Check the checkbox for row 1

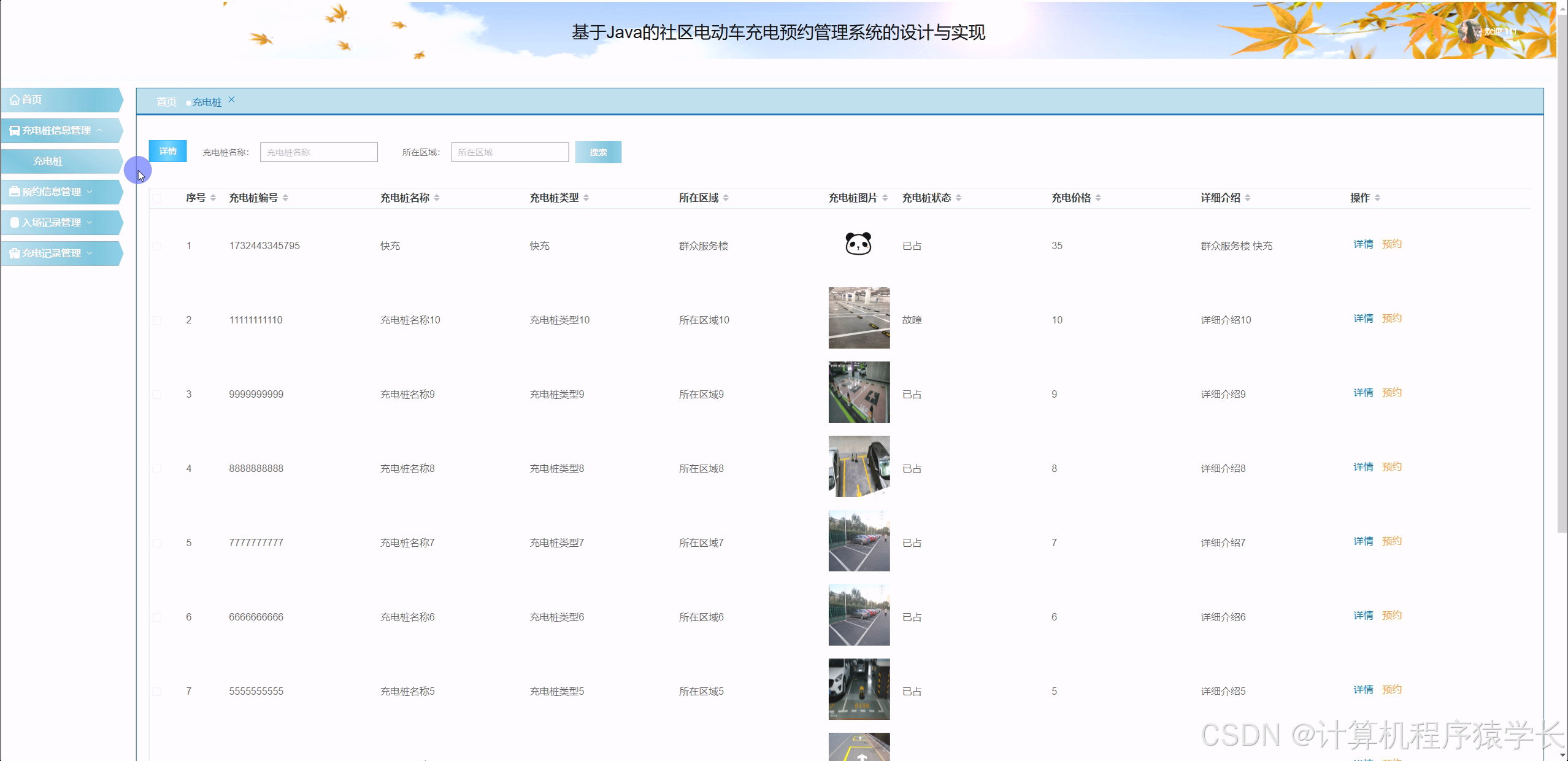[x=157, y=246]
